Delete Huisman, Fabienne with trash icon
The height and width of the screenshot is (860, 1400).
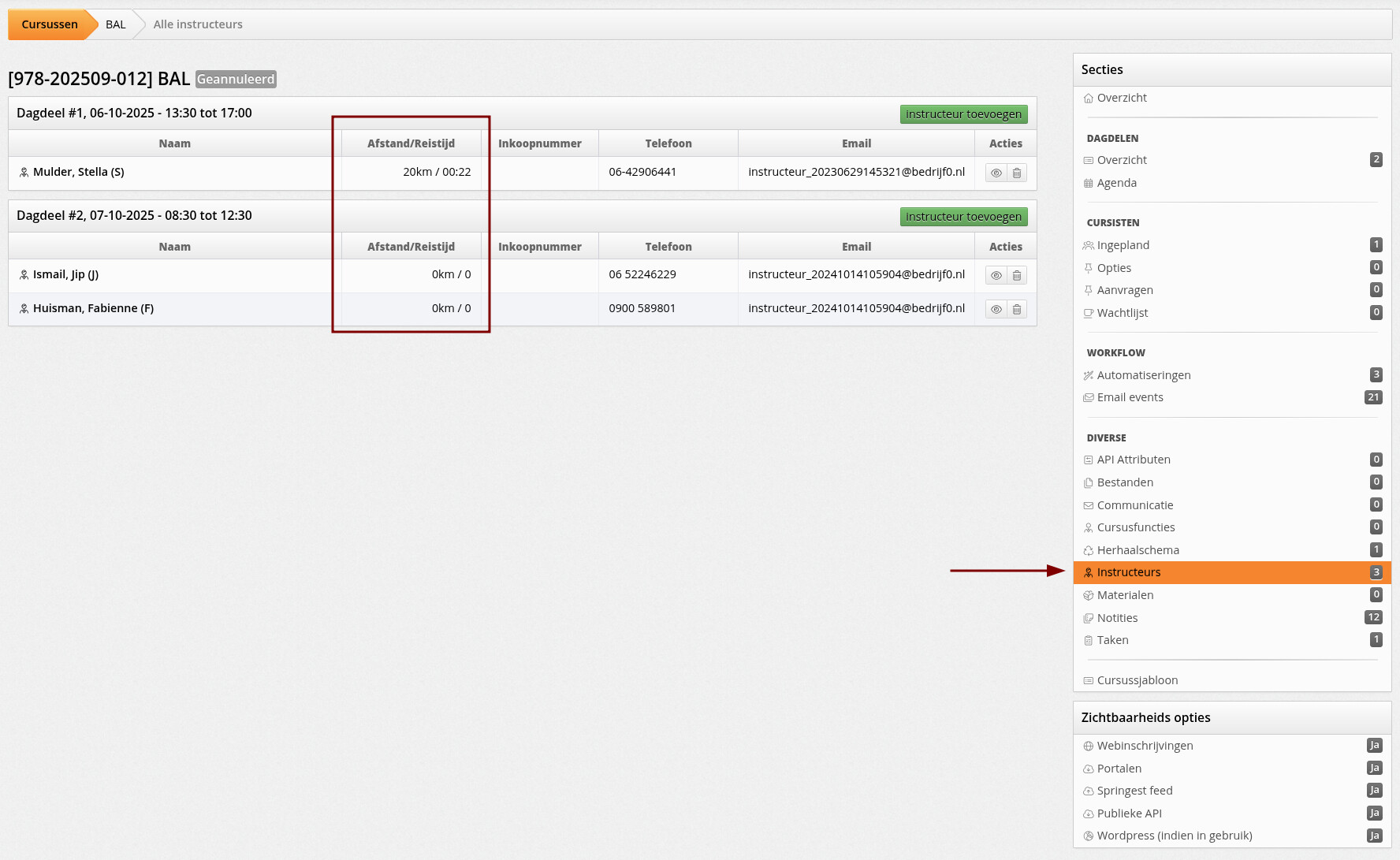coord(1017,310)
